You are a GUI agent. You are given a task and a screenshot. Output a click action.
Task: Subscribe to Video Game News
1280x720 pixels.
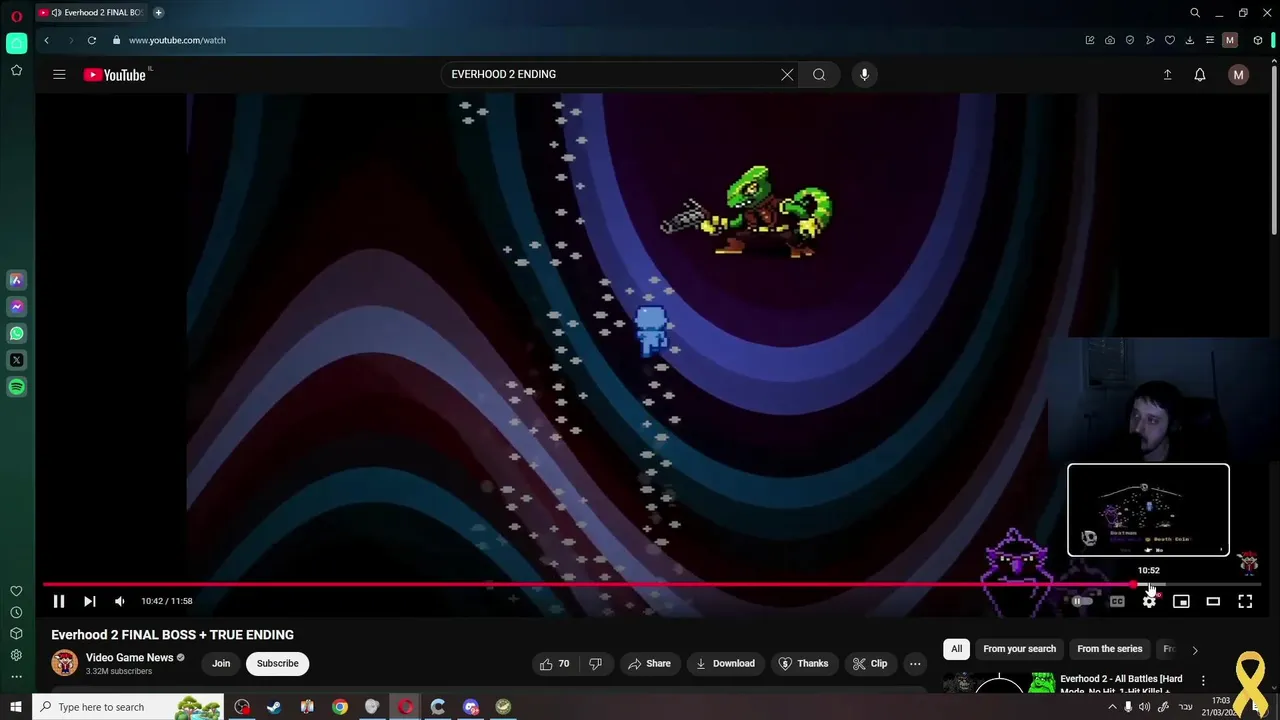(x=277, y=663)
